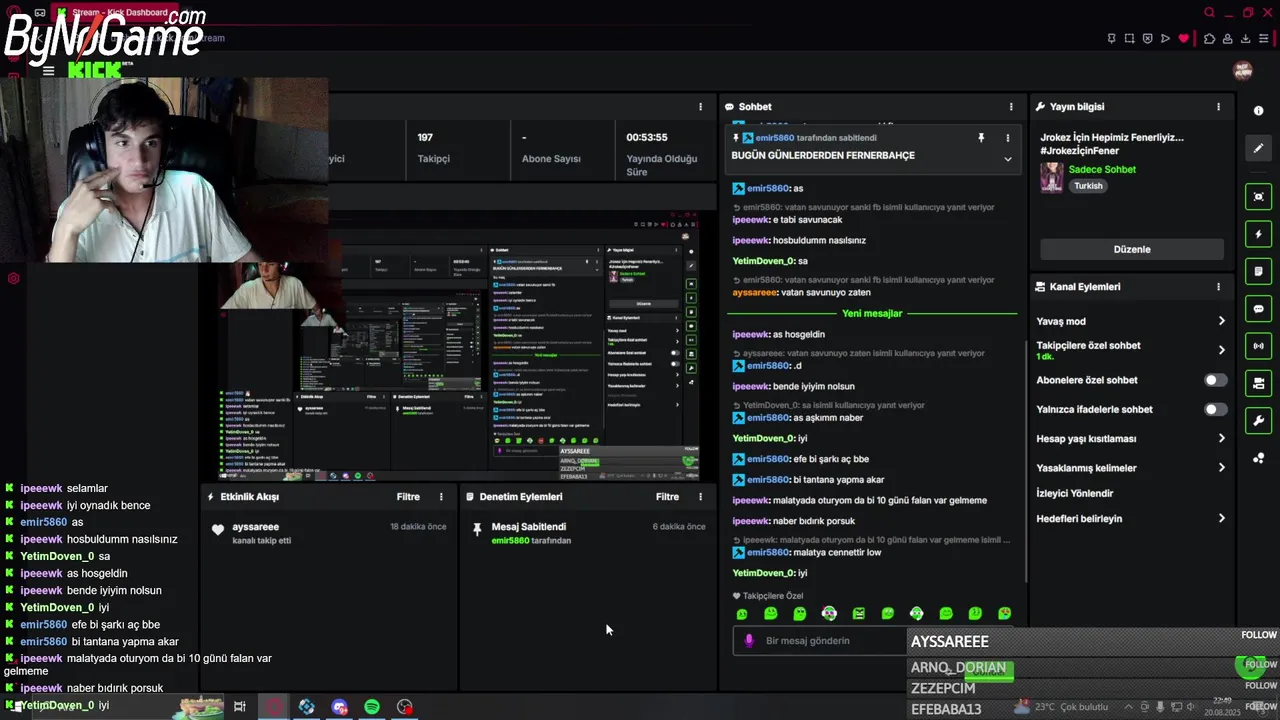Image resolution: width=1280 pixels, height=720 pixels.
Task: Click pinned text BUGÜN GÜNLERDERDEN FERNERBAHÇE
Action: pos(823,155)
